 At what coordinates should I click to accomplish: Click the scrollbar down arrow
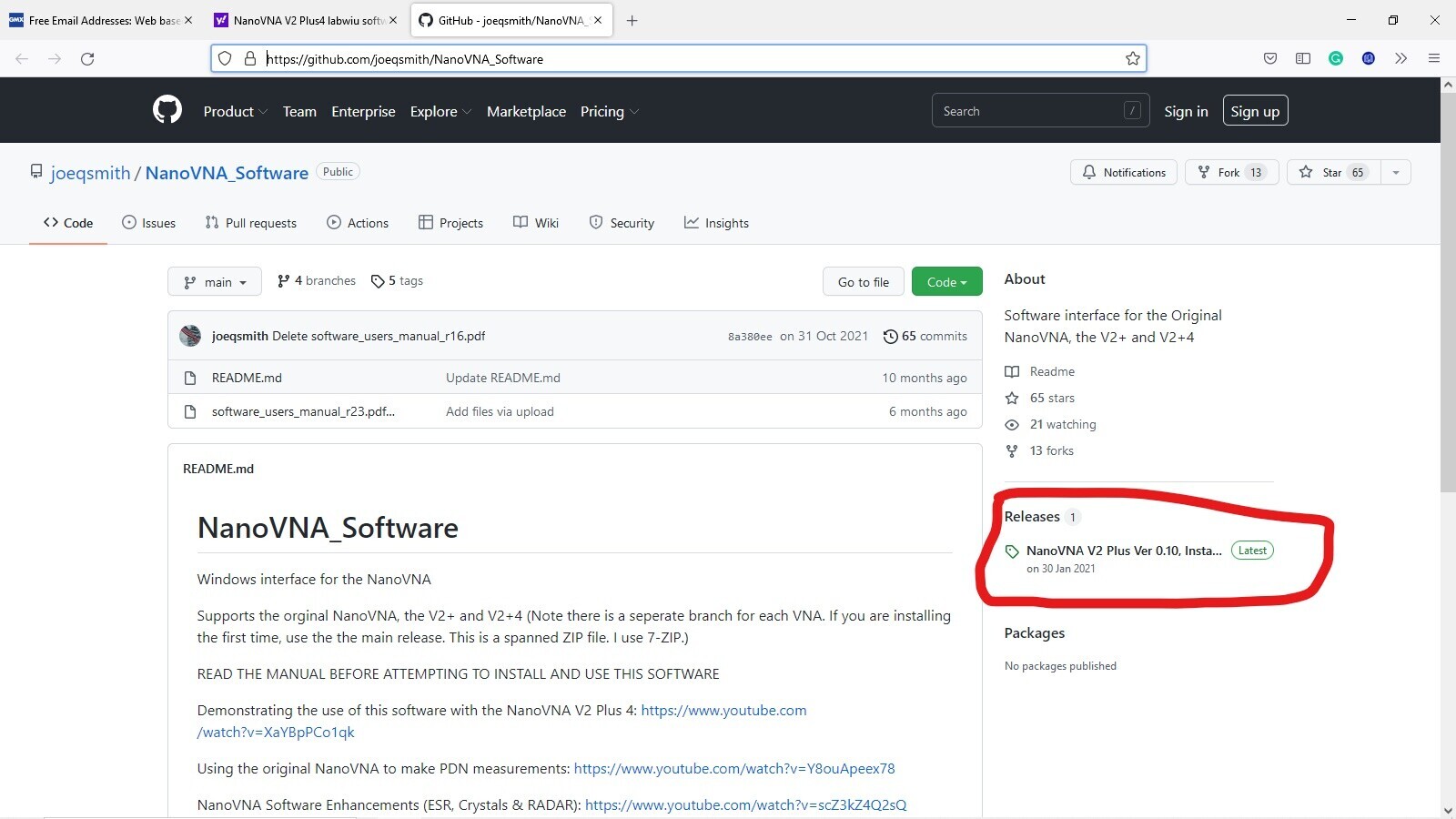(x=1448, y=810)
